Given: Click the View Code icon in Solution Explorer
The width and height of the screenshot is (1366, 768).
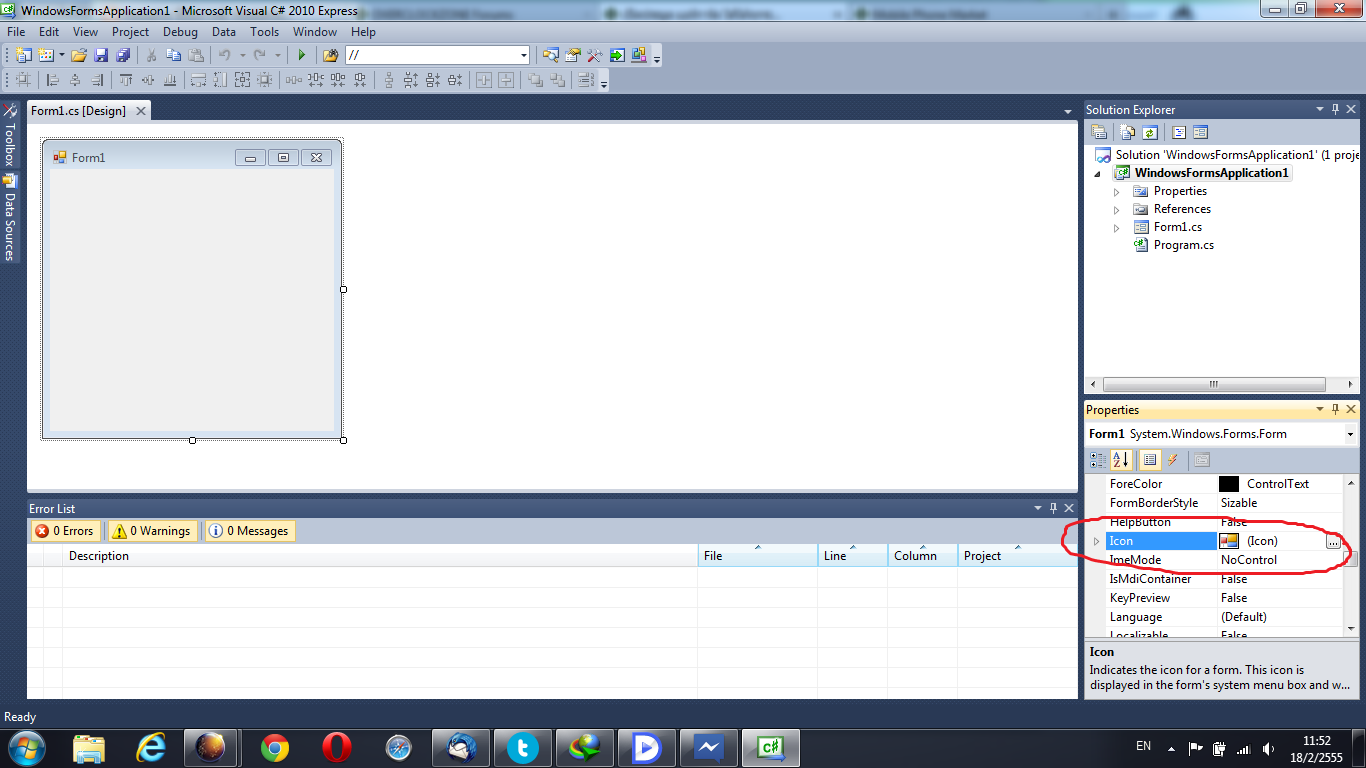Looking at the screenshot, I should coord(1179,132).
